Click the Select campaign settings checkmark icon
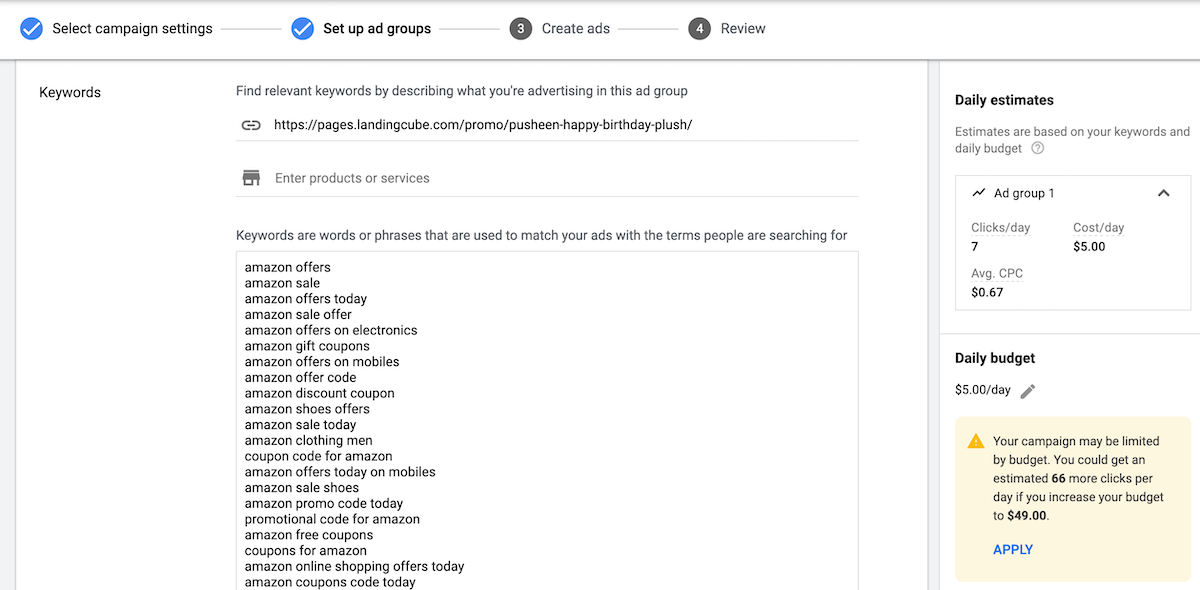Image resolution: width=1200 pixels, height=590 pixels. [x=32, y=28]
